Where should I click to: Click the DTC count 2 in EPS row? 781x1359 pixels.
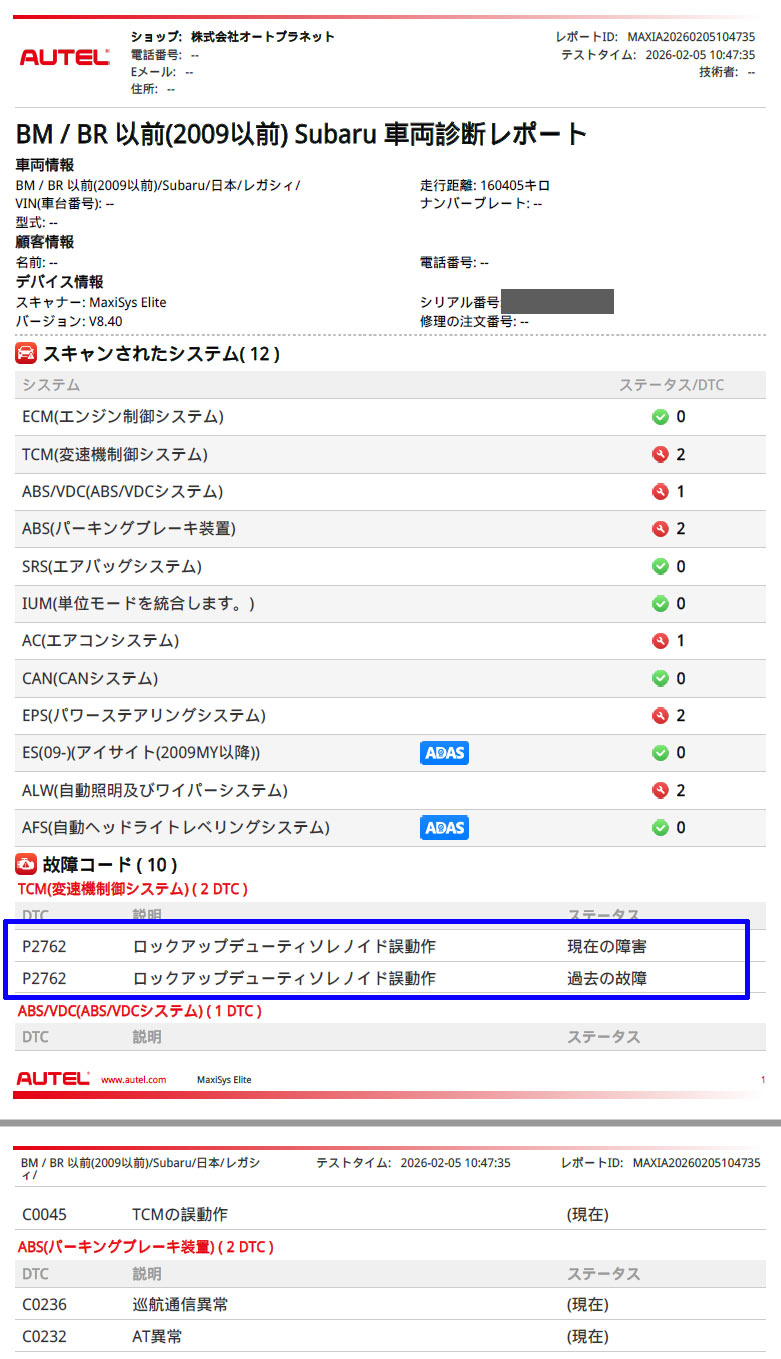(681, 715)
